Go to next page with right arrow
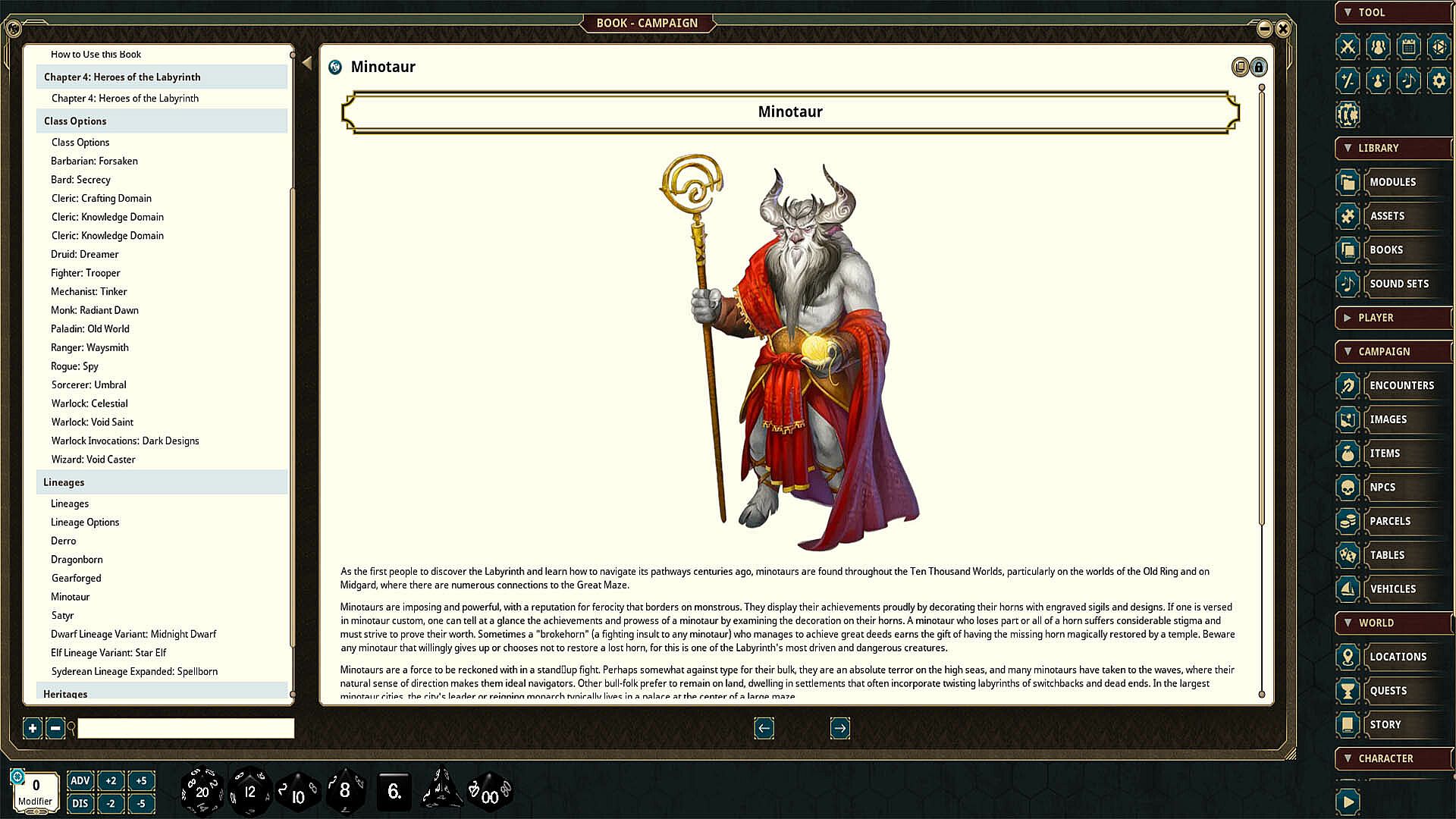Image resolution: width=1456 pixels, height=819 pixels. [839, 729]
